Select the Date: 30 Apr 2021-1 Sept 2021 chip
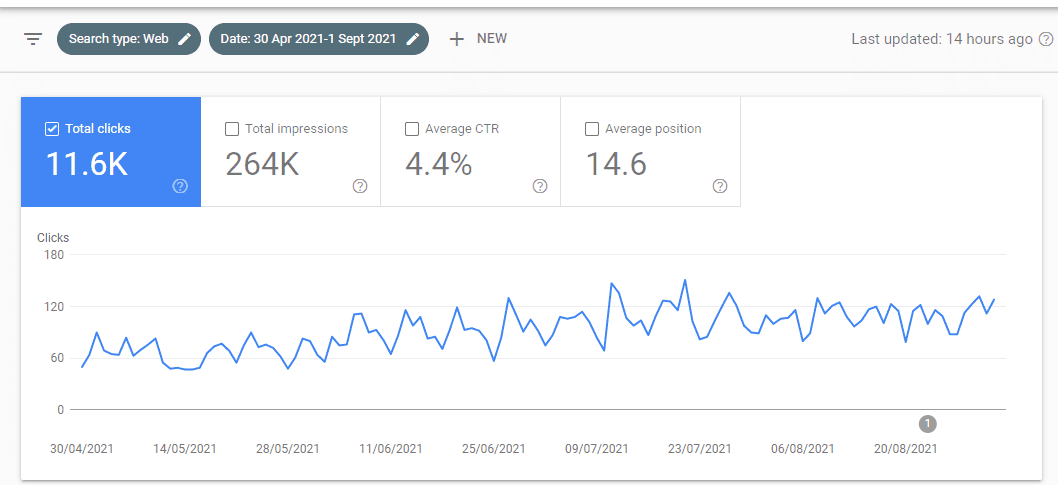 [319, 39]
